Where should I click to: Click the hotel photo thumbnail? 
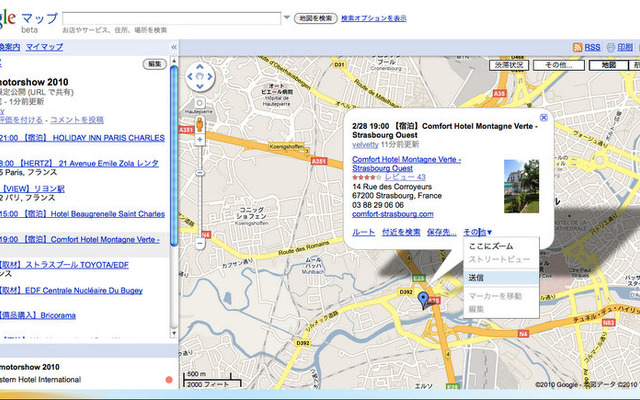click(x=521, y=186)
